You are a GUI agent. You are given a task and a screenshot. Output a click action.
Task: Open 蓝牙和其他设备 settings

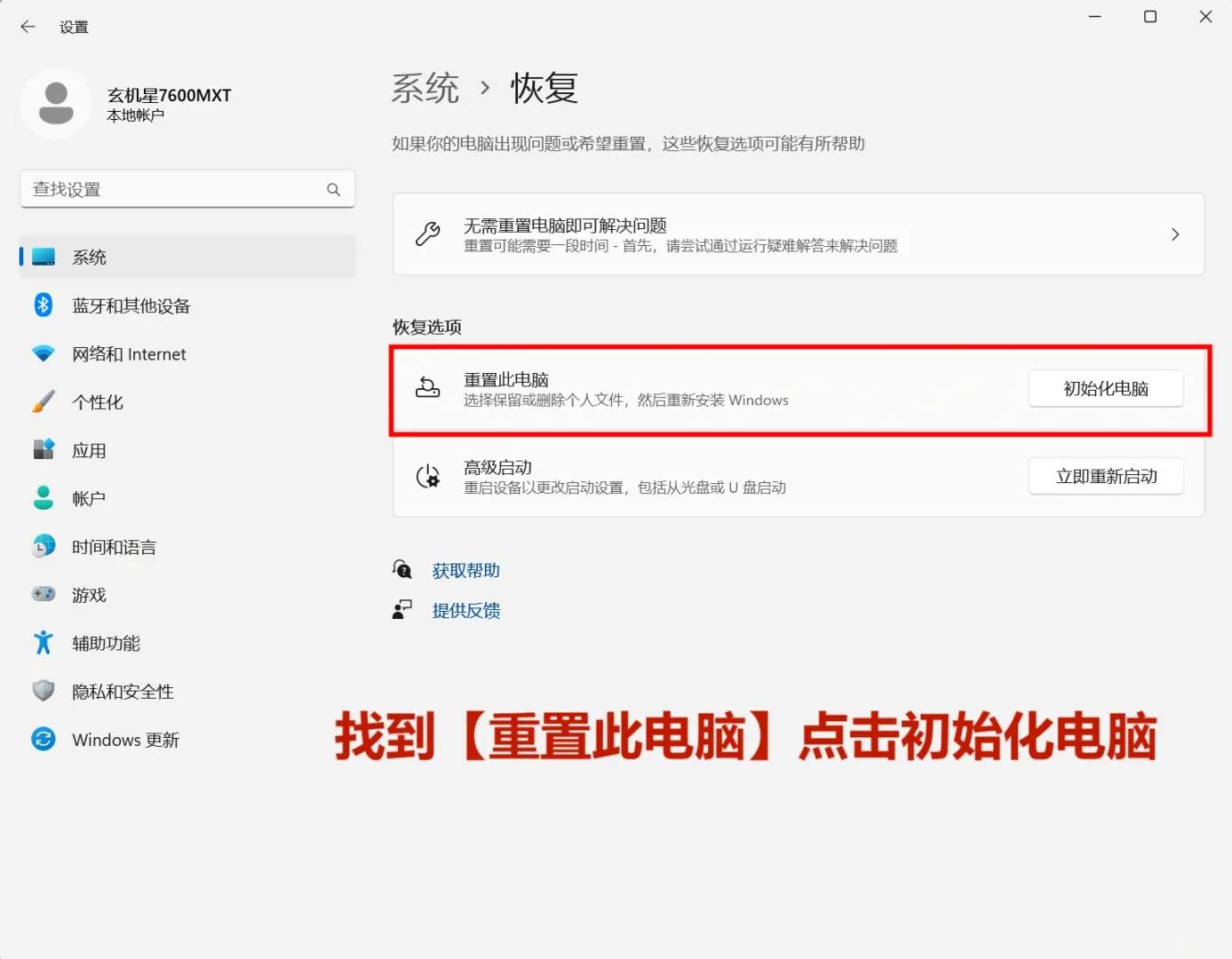[187, 305]
